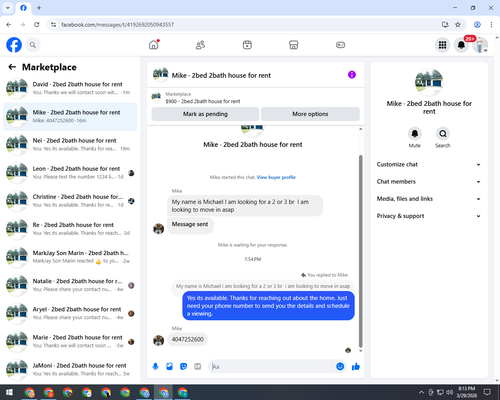Image resolution: width=500 pixels, height=400 pixels.
Task: Open Chrome three-dot menu
Action: [491, 25]
